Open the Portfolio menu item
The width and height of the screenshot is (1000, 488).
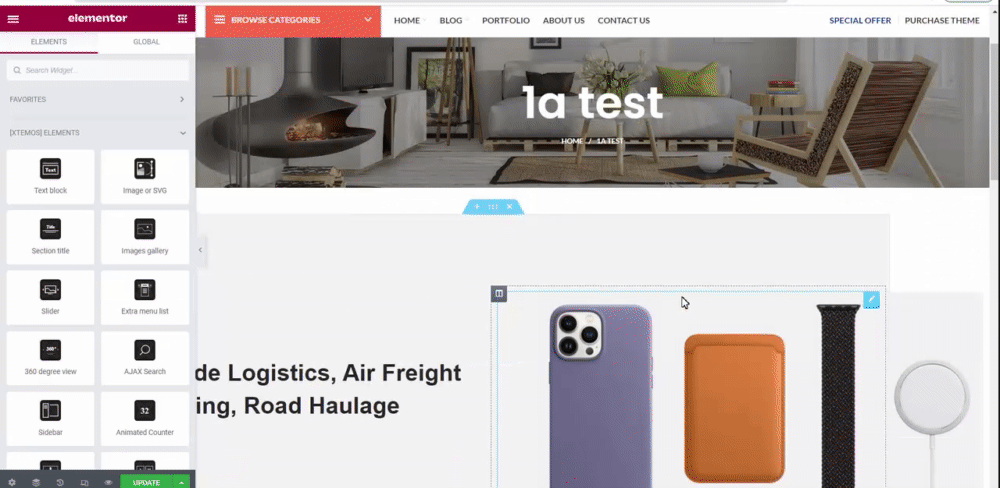[x=506, y=20]
